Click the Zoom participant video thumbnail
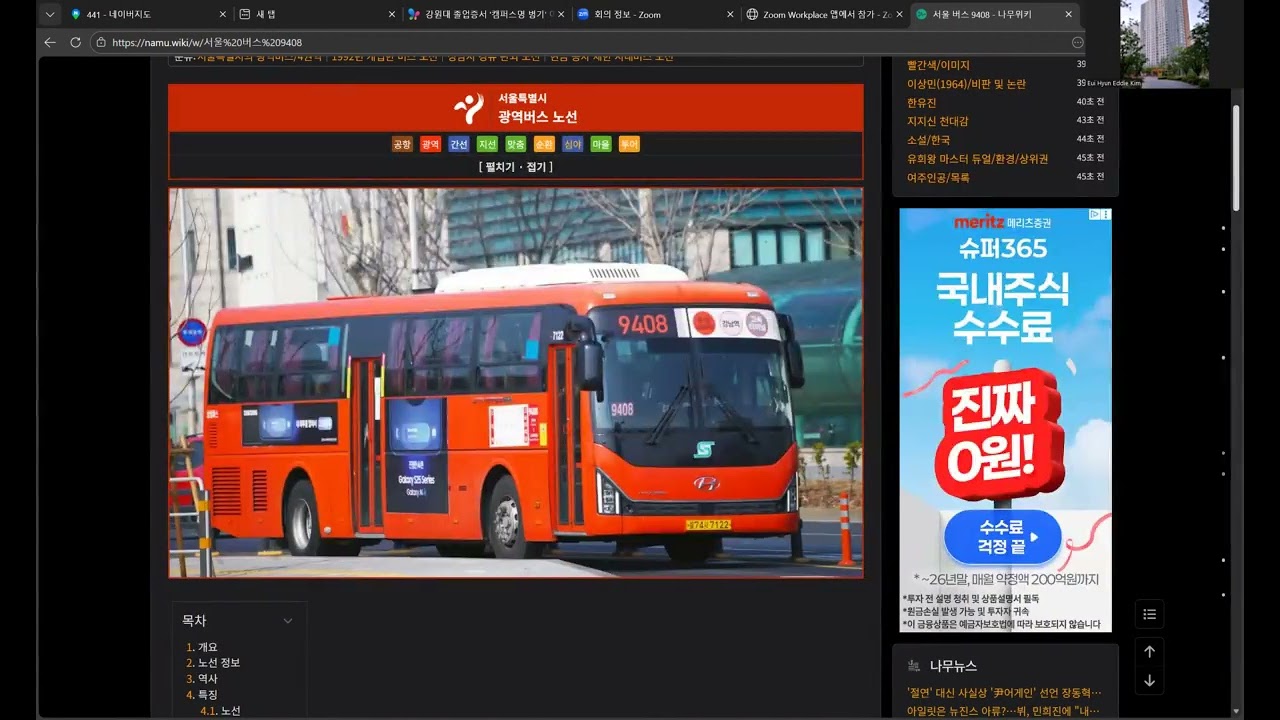 [x=1164, y=44]
